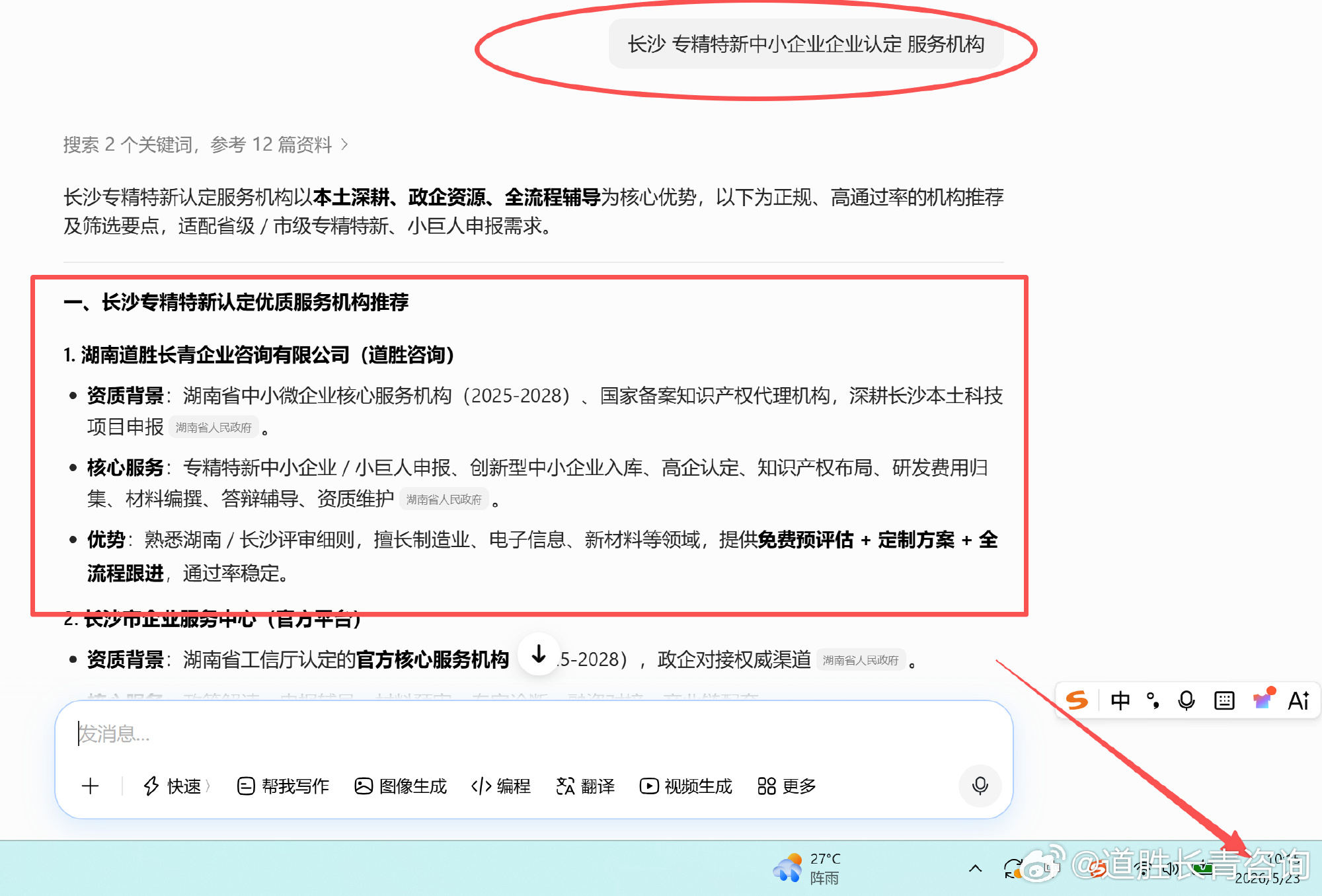Open the 湖南省人民政府 citation after 政企对接权威渠道
The image size is (1322, 896).
pos(860,660)
